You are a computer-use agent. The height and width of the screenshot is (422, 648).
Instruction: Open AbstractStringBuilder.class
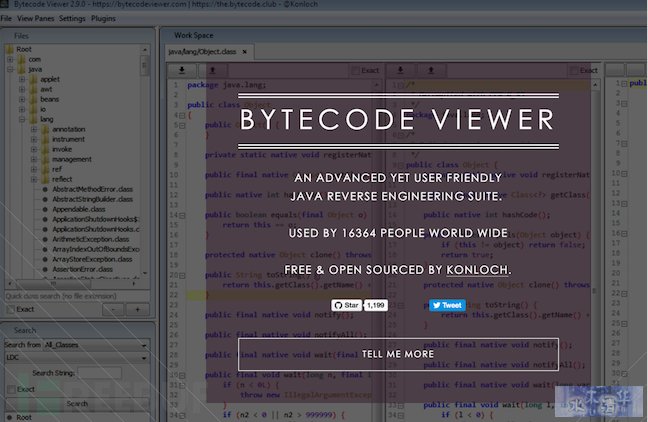pyautogui.click(x=92, y=199)
